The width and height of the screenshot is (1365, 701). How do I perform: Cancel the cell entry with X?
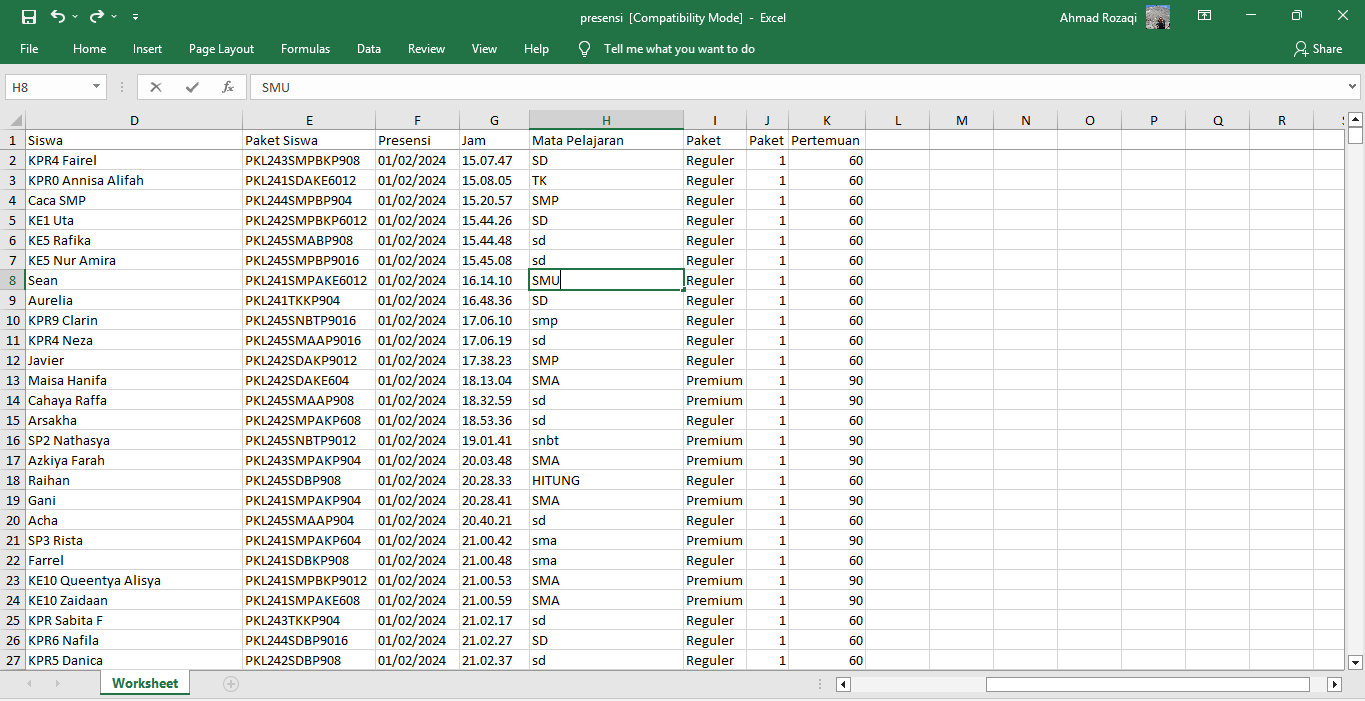pyautogui.click(x=155, y=87)
